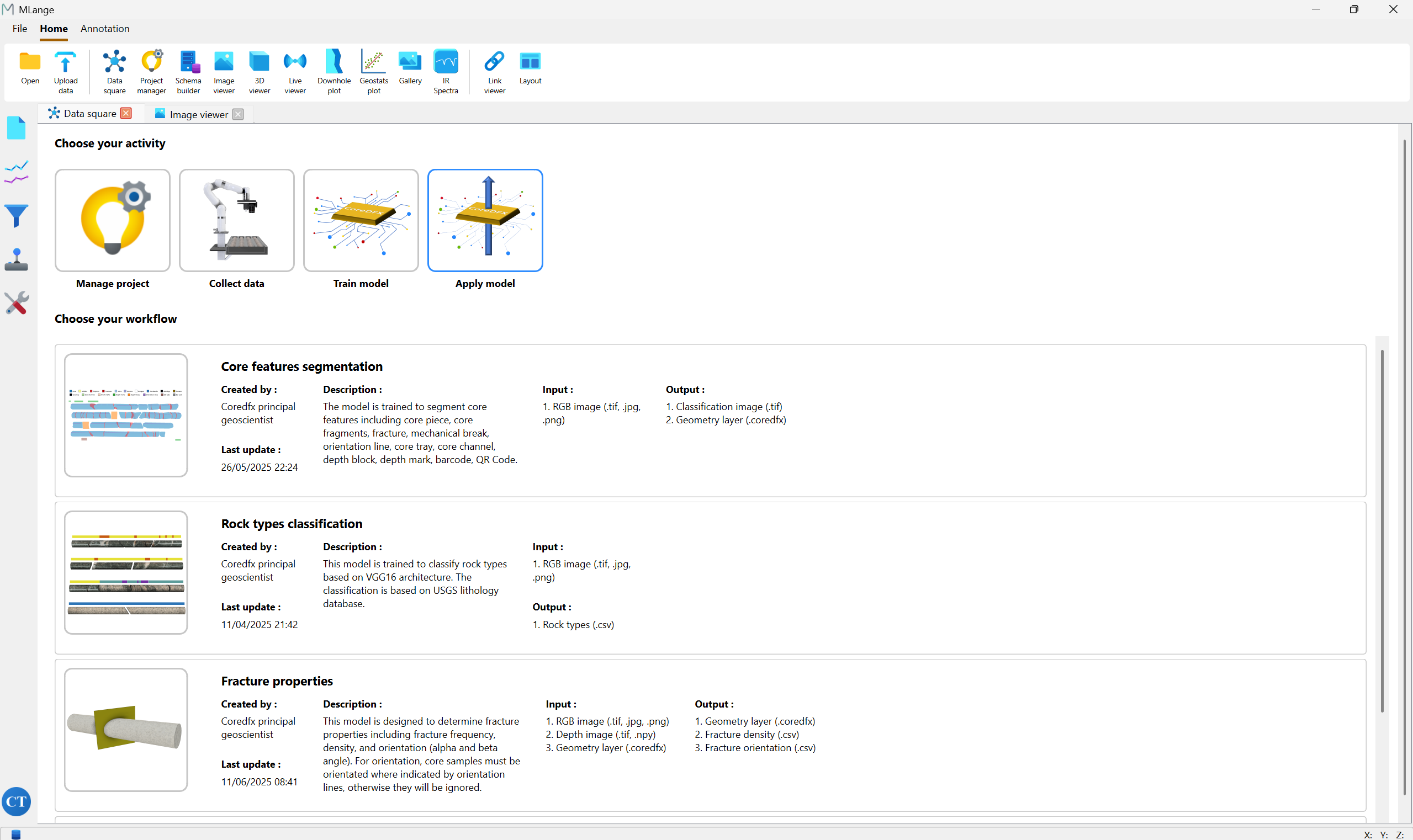Open the Downhole plot tool

[x=334, y=71]
